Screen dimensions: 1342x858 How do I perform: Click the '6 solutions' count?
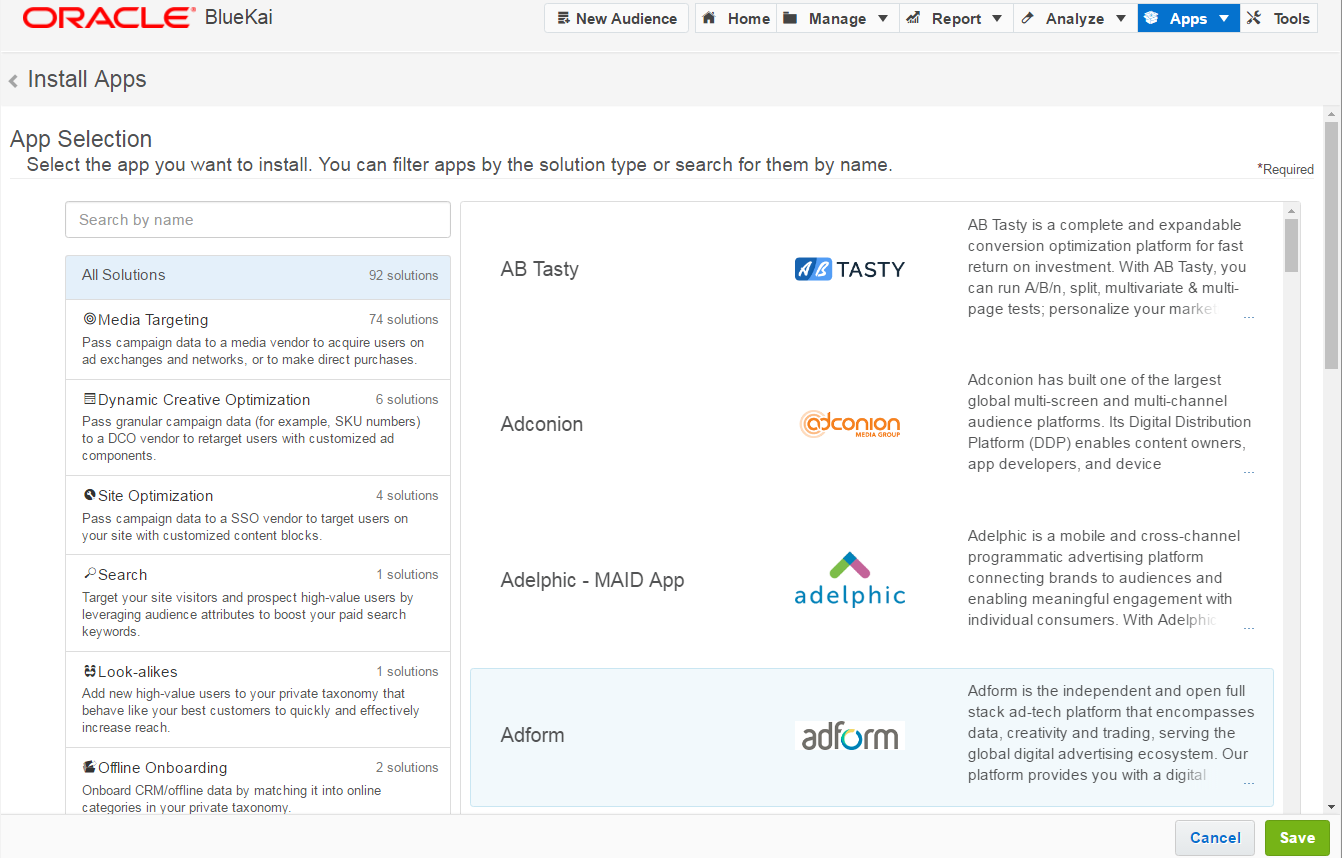[407, 399]
